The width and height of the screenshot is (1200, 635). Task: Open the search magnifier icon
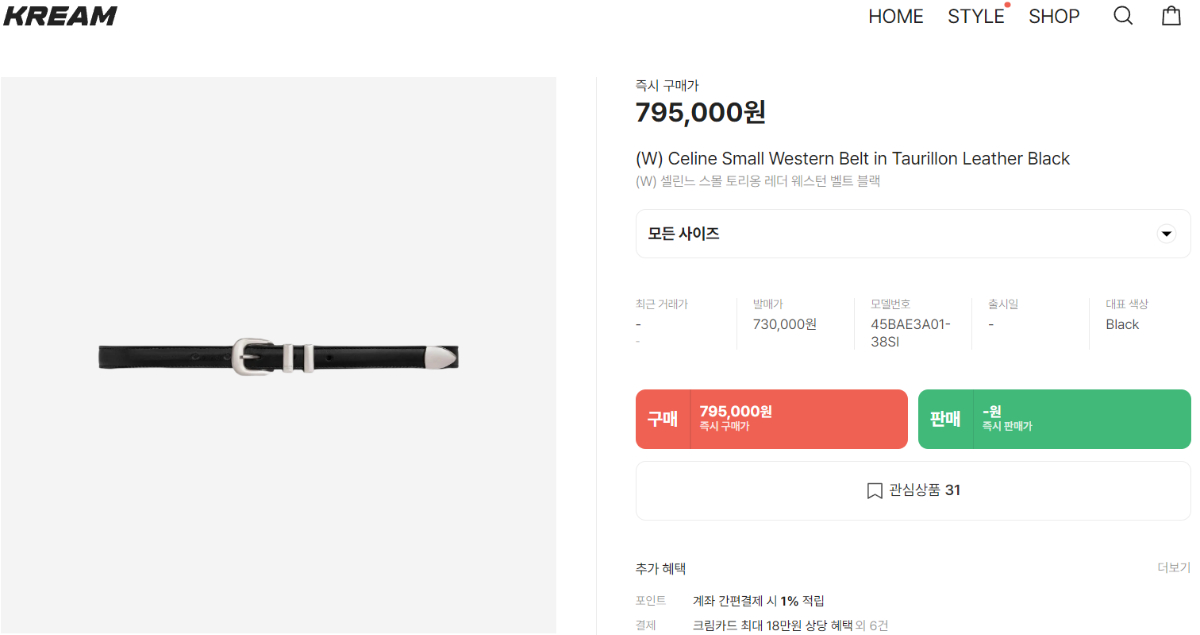tap(1123, 16)
